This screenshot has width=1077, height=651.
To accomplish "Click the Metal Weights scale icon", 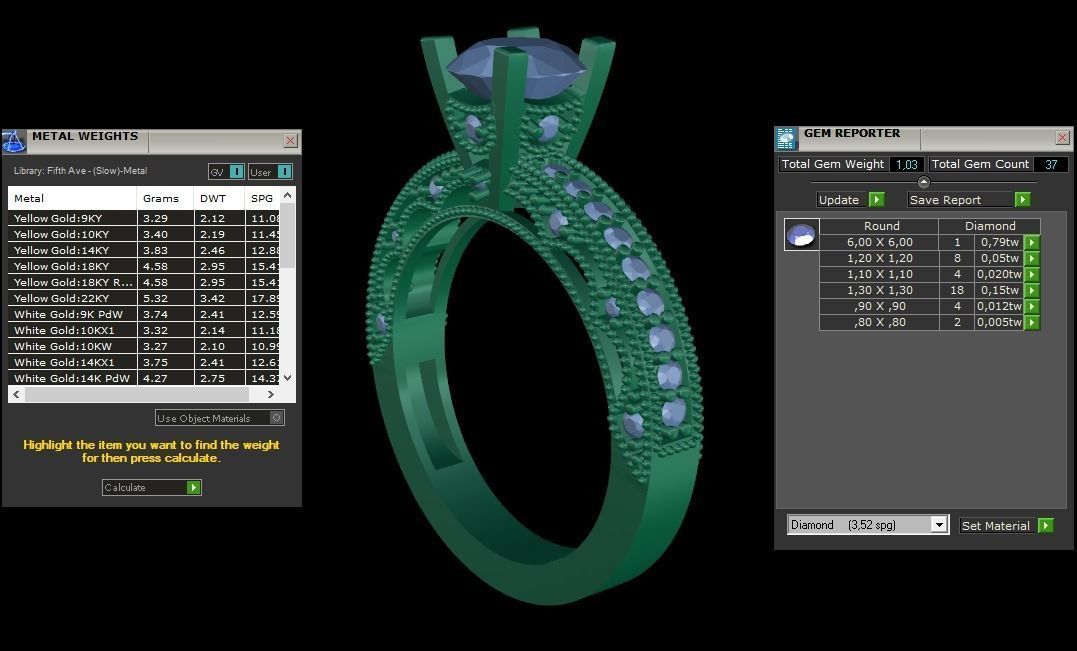I will click(14, 141).
